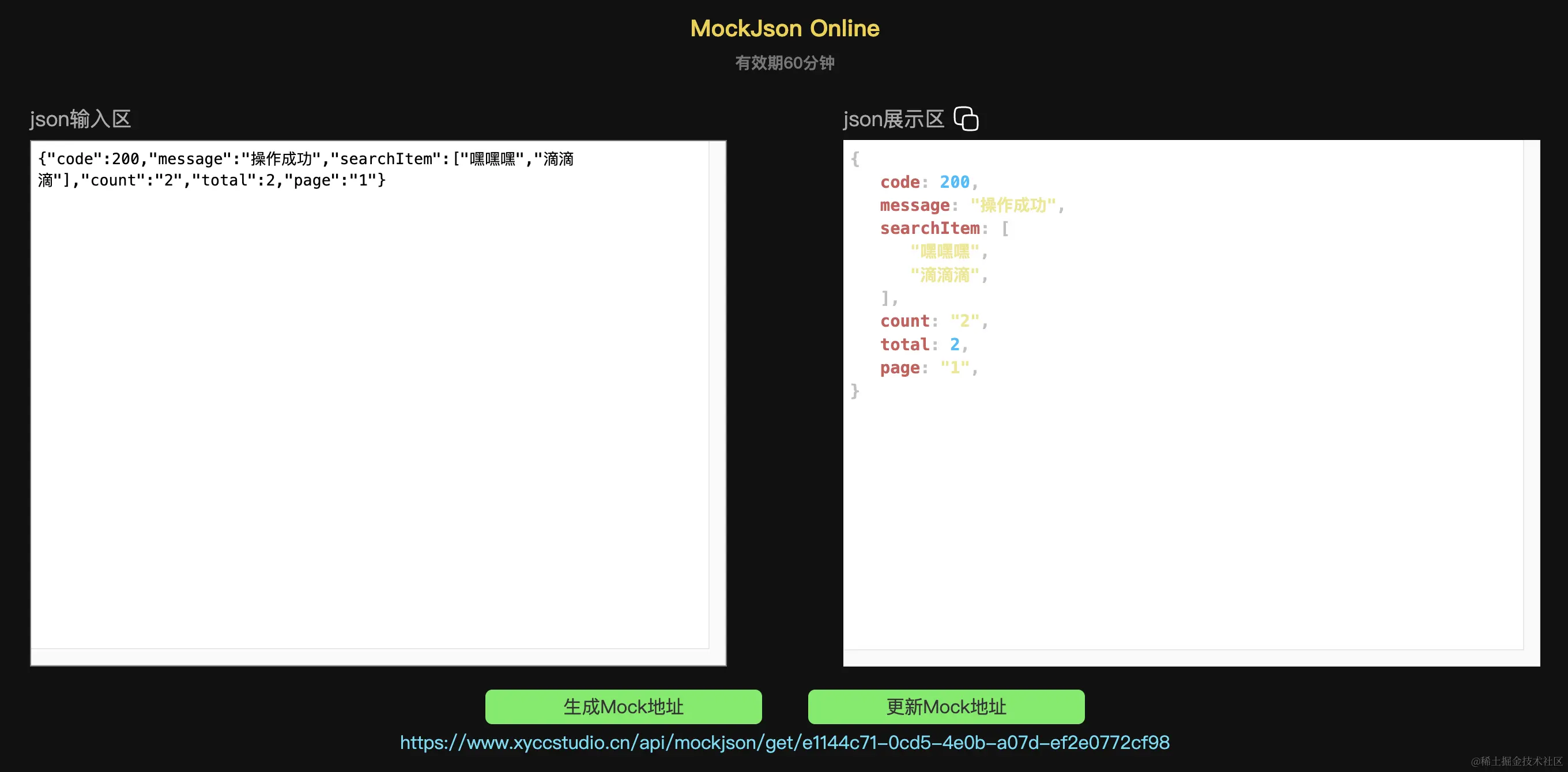Open the generated xyccstudio mockjson URL

tap(784, 742)
